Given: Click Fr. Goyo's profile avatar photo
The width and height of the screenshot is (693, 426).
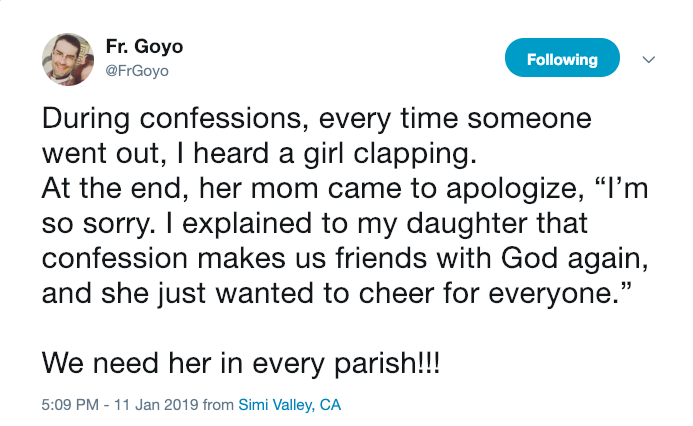Looking at the screenshot, I should 68,59.
